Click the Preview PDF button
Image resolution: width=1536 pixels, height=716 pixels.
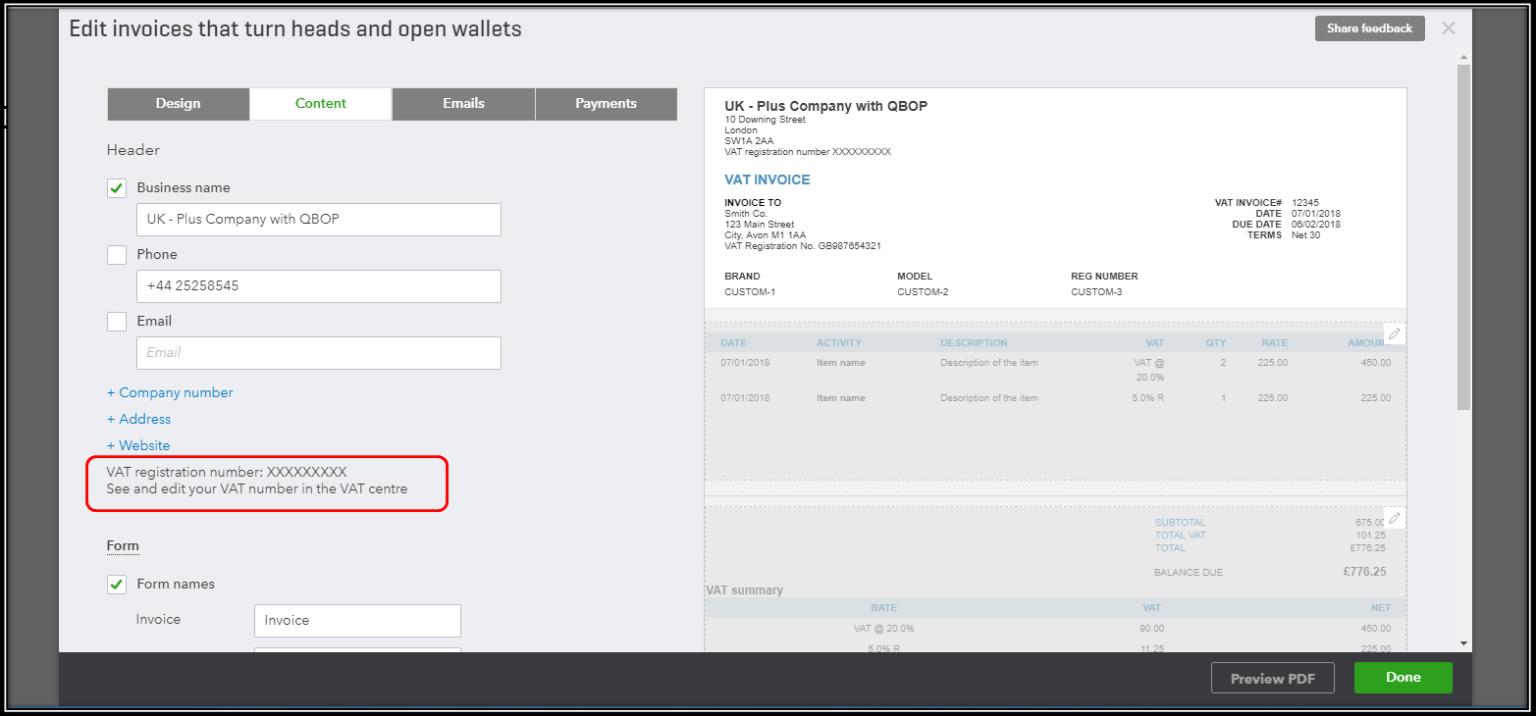pos(1272,677)
